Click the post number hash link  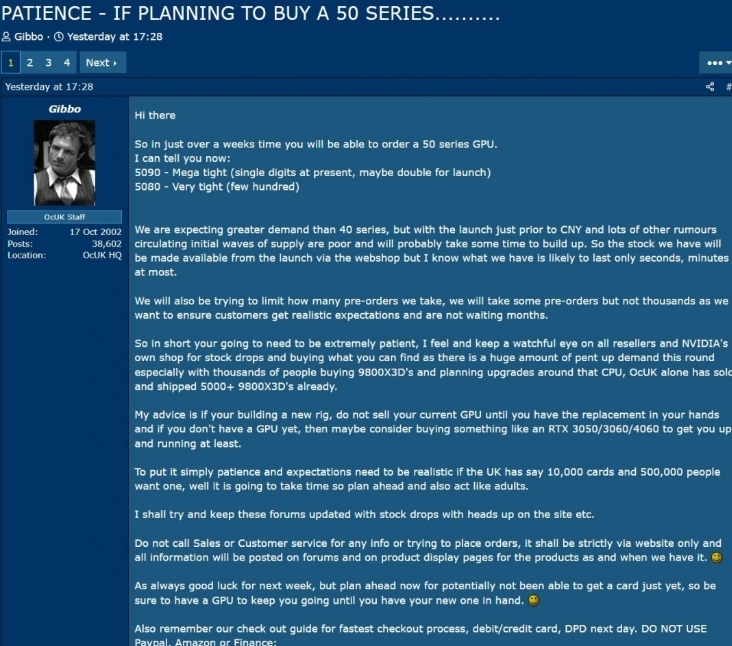tap(729, 87)
